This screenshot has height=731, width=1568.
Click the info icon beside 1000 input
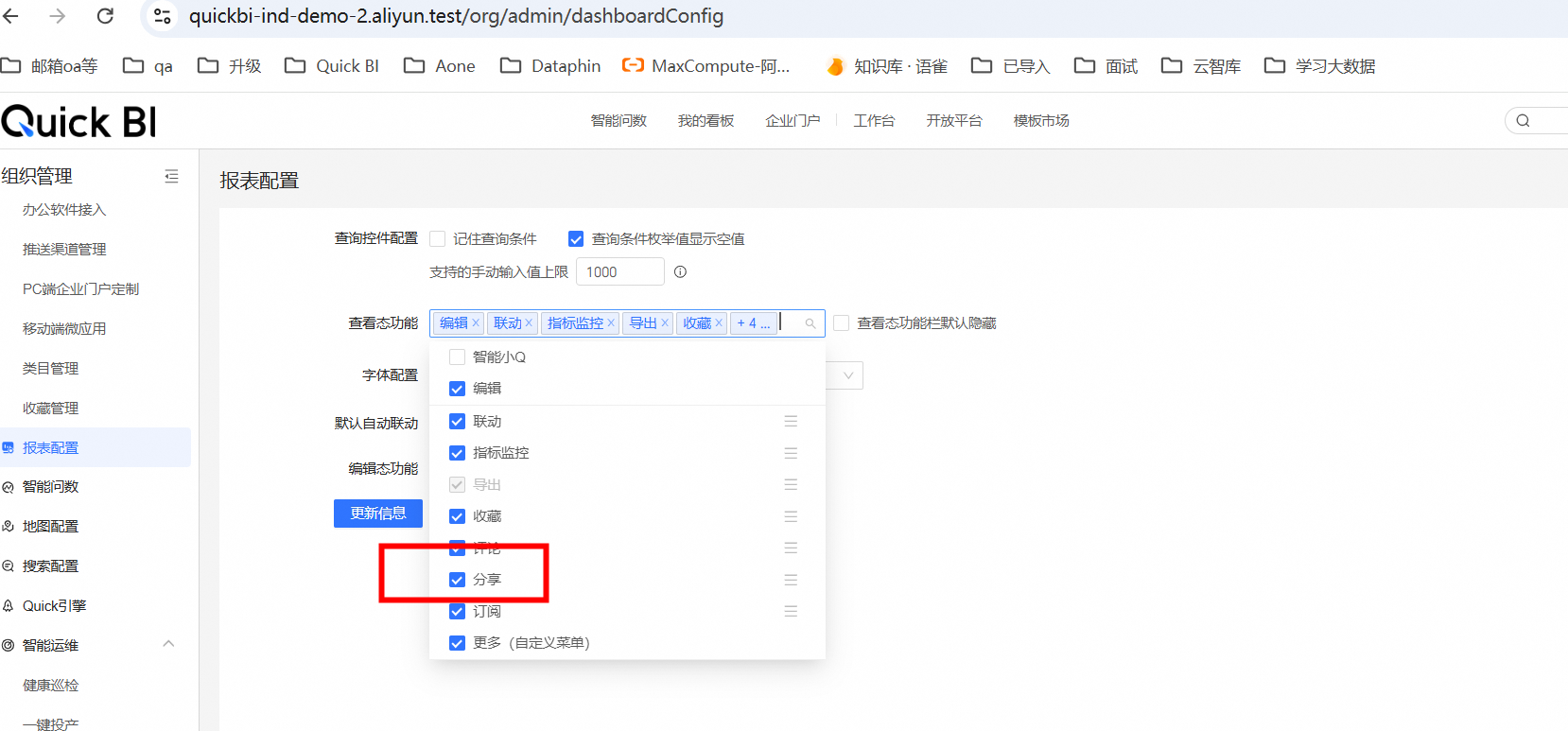tap(680, 272)
